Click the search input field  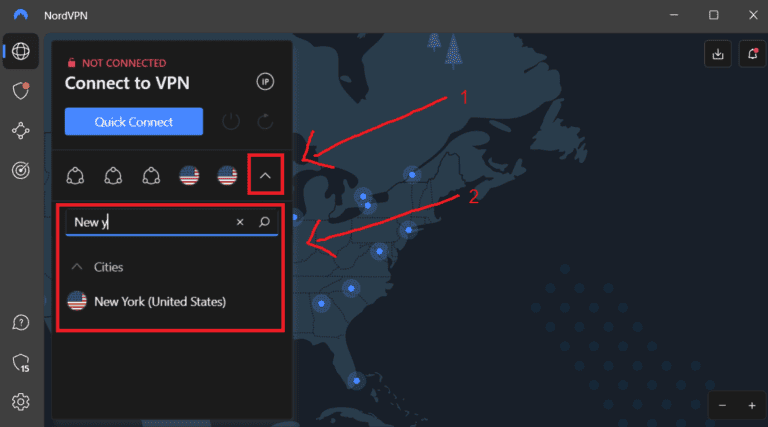click(150, 222)
